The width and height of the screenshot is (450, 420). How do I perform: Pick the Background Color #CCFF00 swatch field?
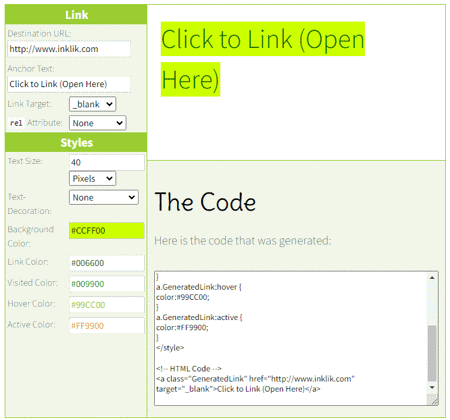pyautogui.click(x=107, y=230)
